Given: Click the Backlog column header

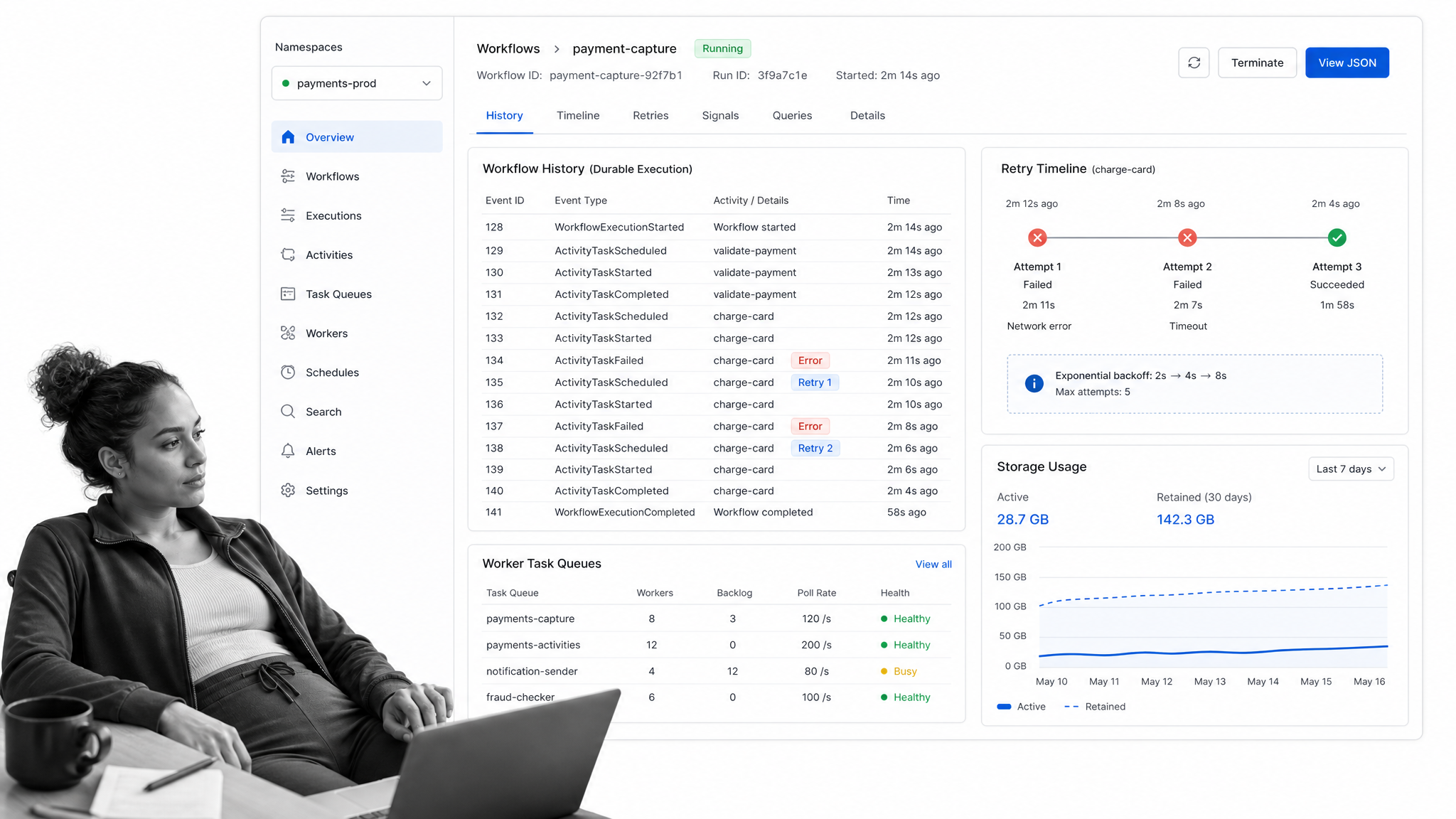Looking at the screenshot, I should pyautogui.click(x=734, y=593).
